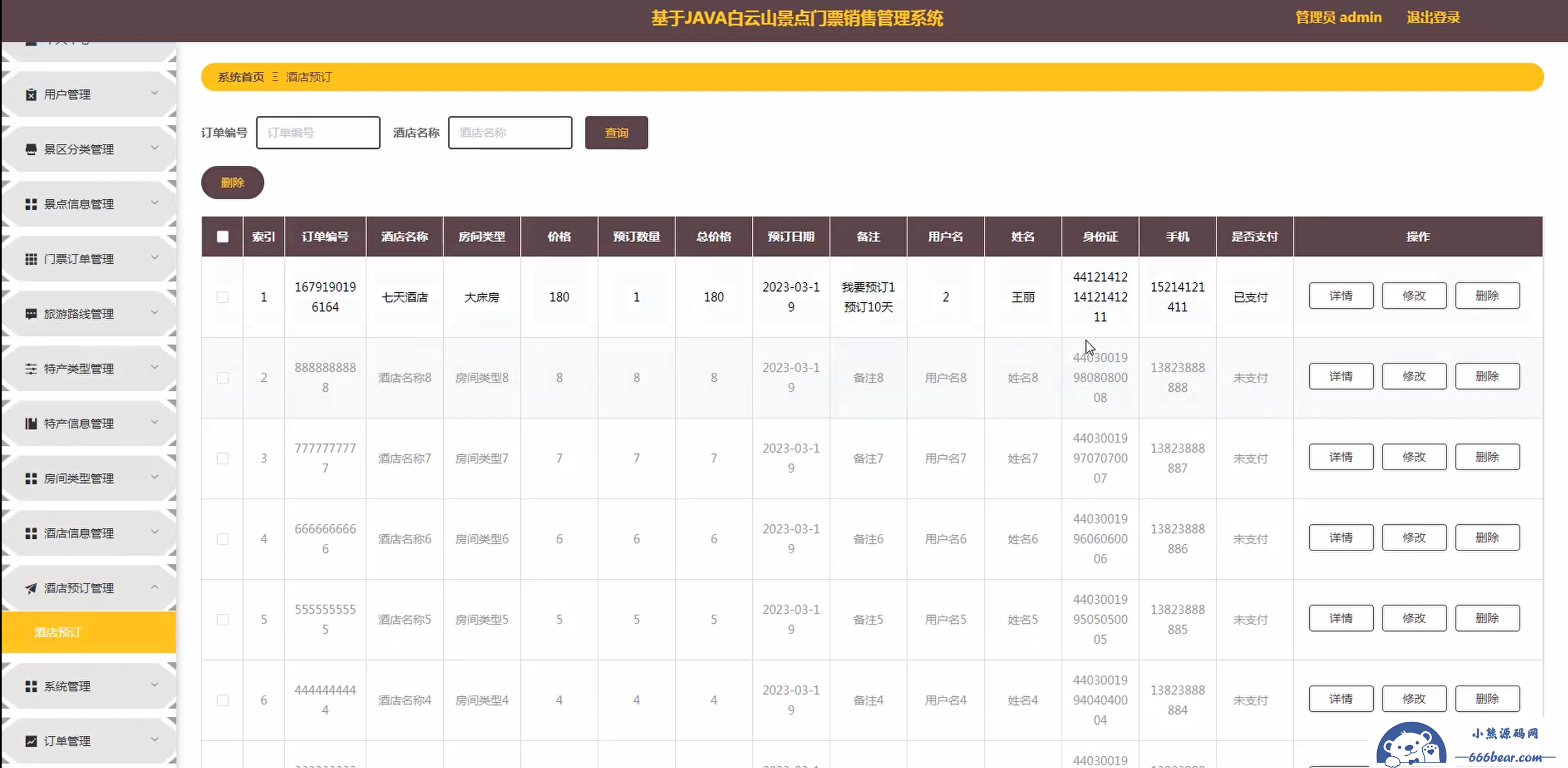Click 修改 for the 七天酒店 row

[x=1414, y=296]
